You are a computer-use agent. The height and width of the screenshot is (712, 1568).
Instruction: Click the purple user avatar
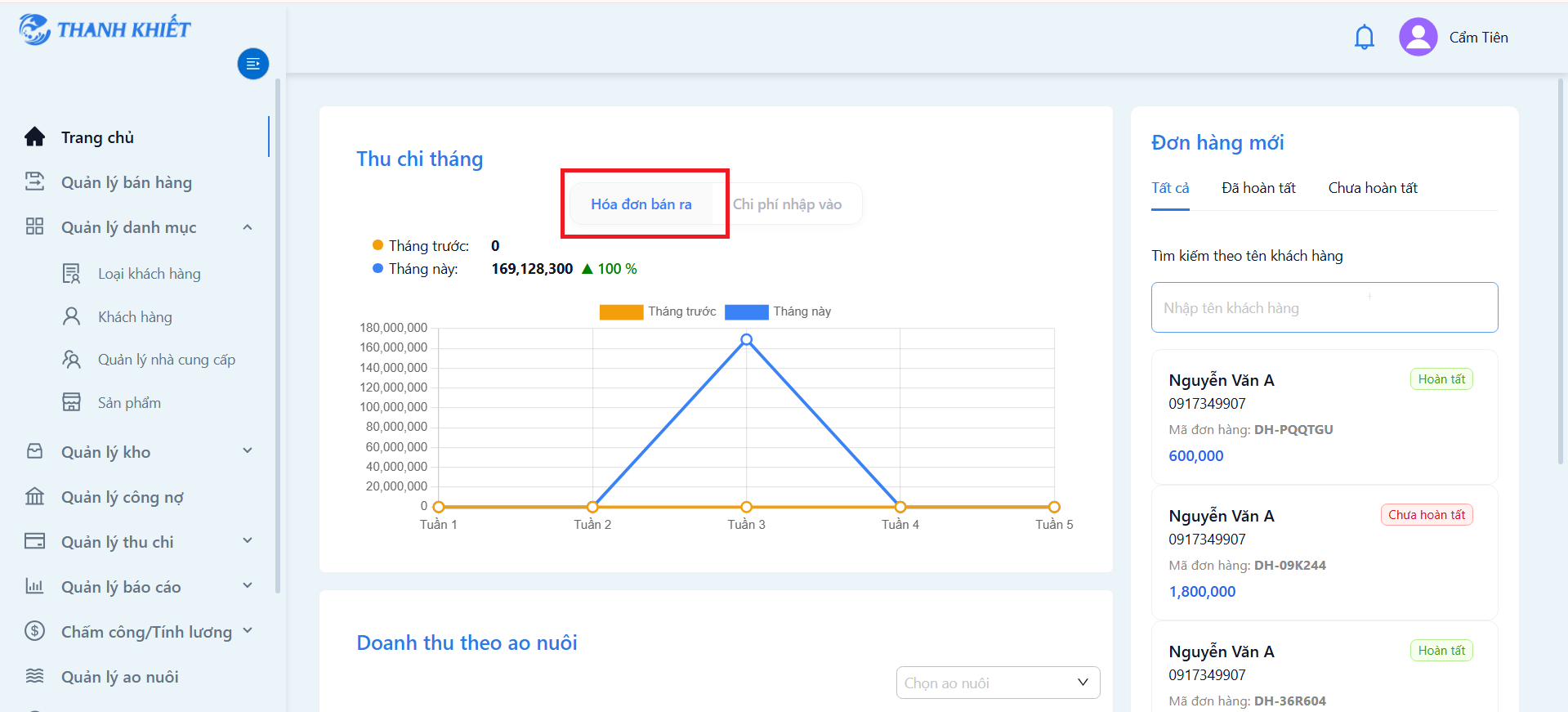point(1418,37)
